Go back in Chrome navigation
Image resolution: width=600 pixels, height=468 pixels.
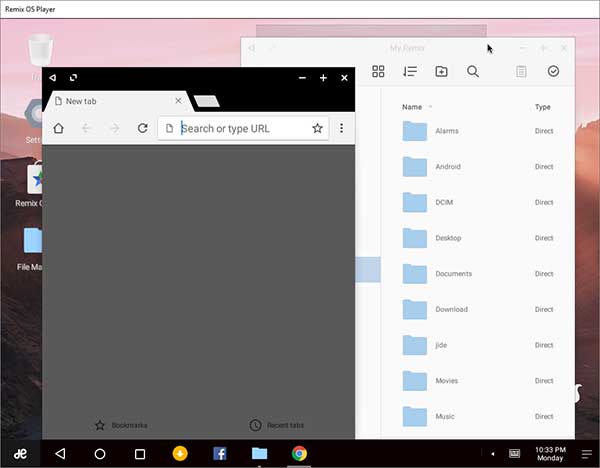(x=86, y=128)
